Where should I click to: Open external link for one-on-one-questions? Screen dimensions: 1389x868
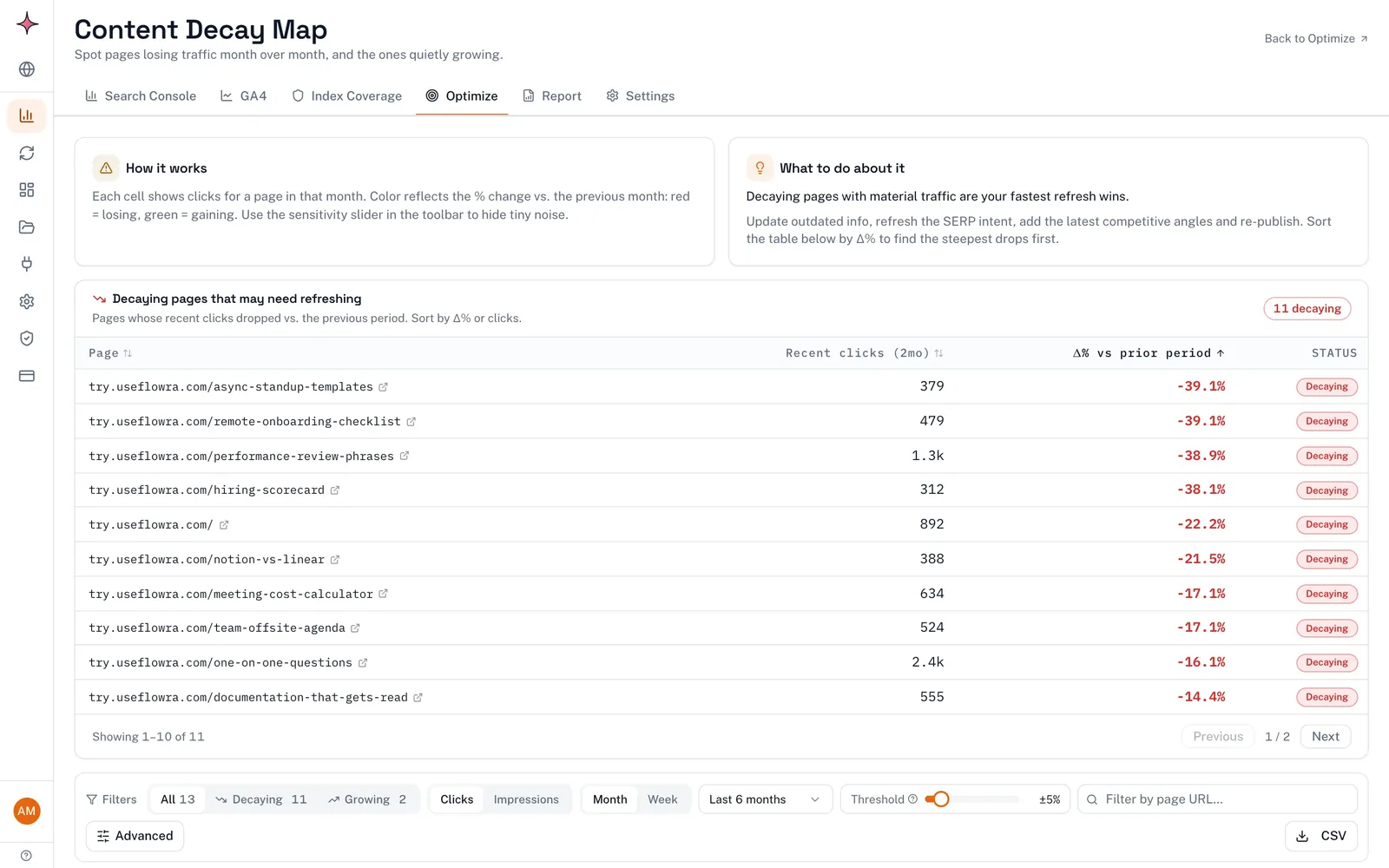(362, 663)
